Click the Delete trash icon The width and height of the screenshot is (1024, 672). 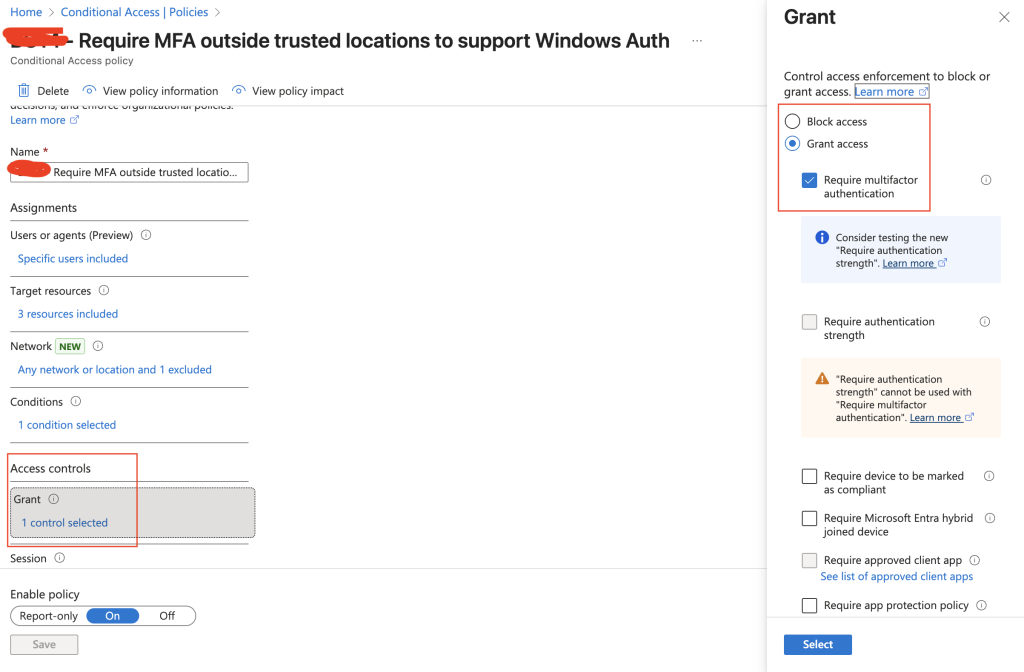[24, 91]
